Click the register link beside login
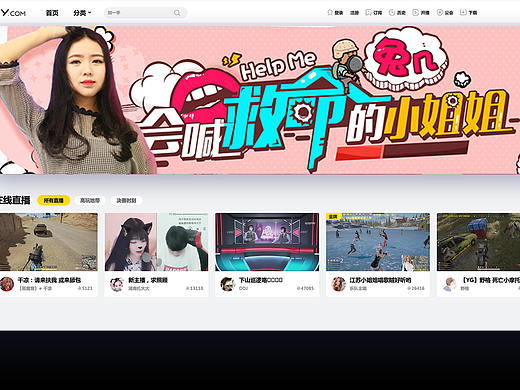520x390 pixels. (x=354, y=13)
